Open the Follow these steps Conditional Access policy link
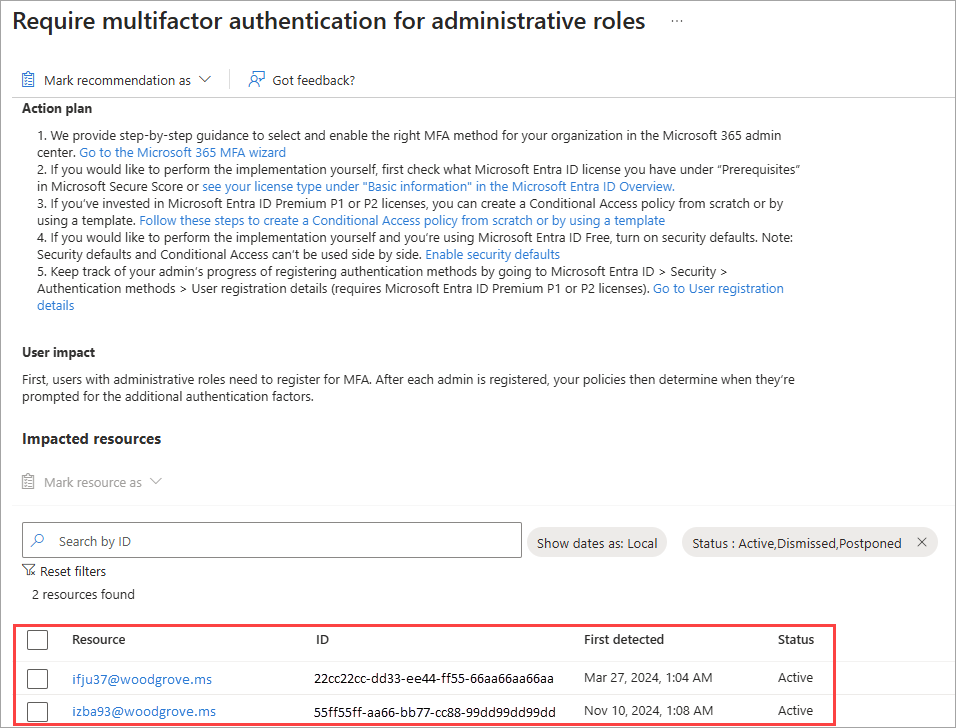Viewport: 956px width, 728px height. pyautogui.click(x=402, y=221)
